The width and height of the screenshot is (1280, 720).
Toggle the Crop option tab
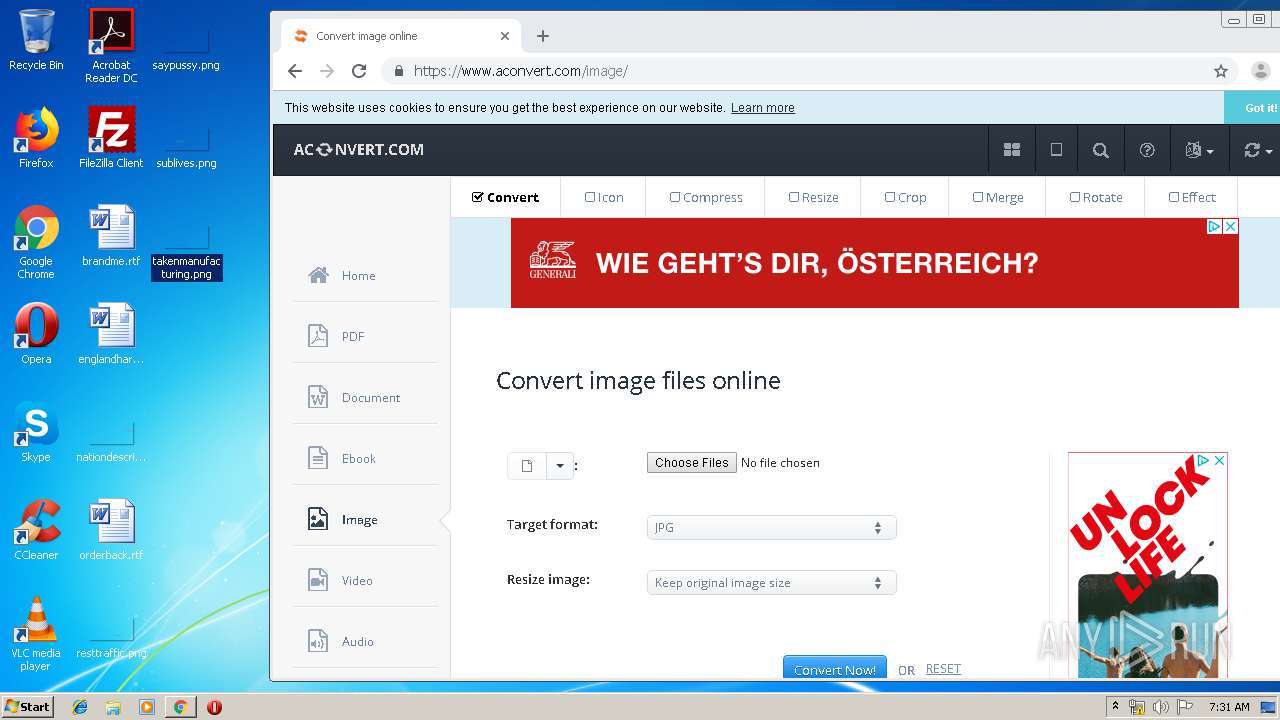(x=905, y=197)
